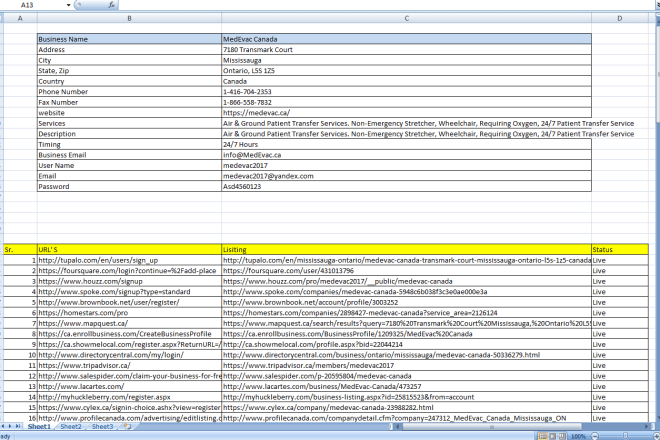Click the 'Mississauga' city cell
The width and height of the screenshot is (660, 440).
coord(406,60)
